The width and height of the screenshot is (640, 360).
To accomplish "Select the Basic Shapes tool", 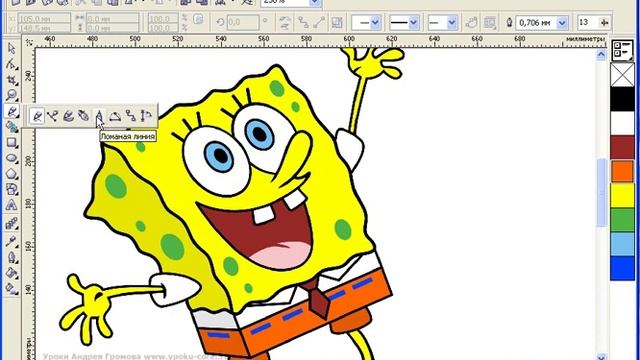I will click(11, 189).
